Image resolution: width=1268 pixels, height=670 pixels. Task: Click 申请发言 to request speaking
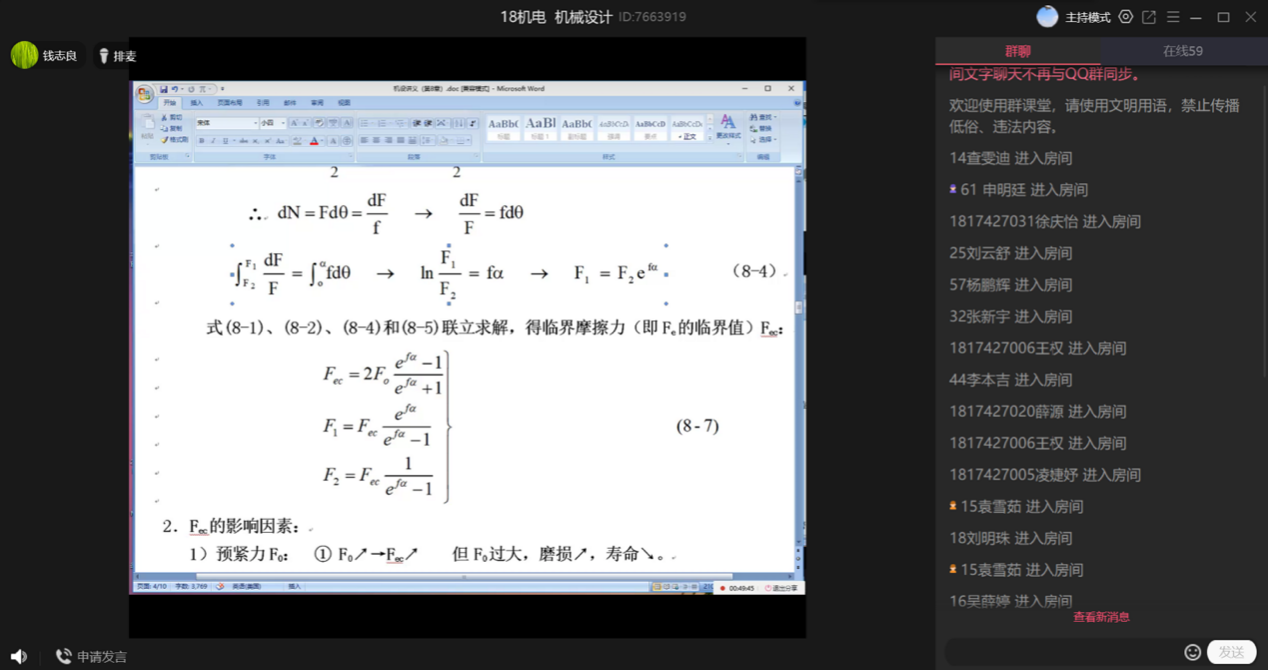91,656
